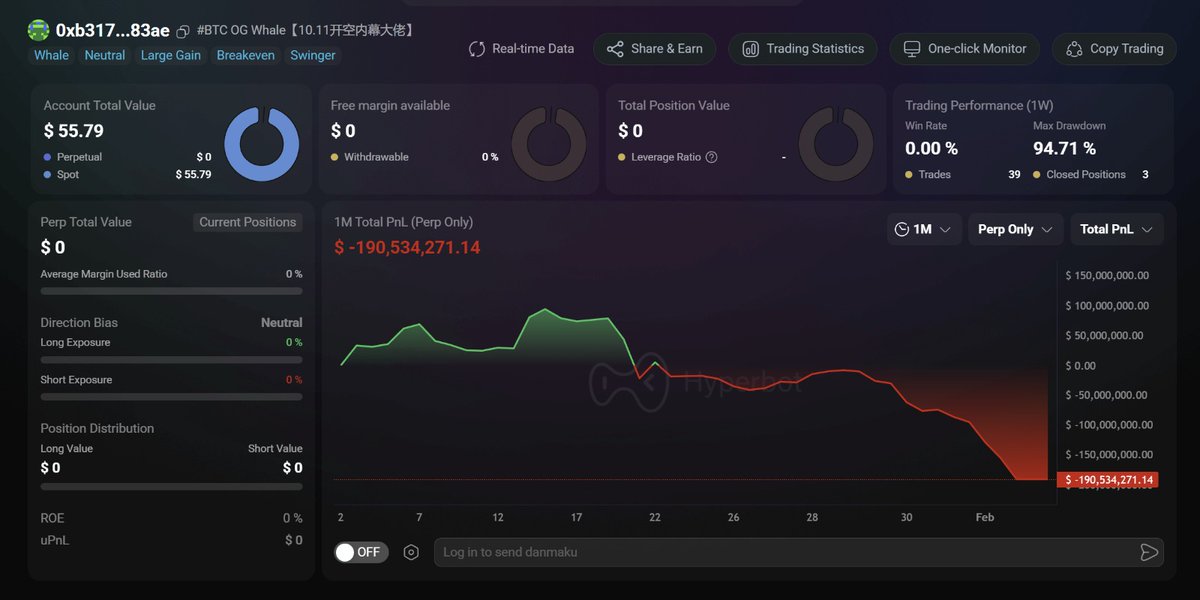
Task: Click the Swinger tag
Action: (x=313, y=55)
